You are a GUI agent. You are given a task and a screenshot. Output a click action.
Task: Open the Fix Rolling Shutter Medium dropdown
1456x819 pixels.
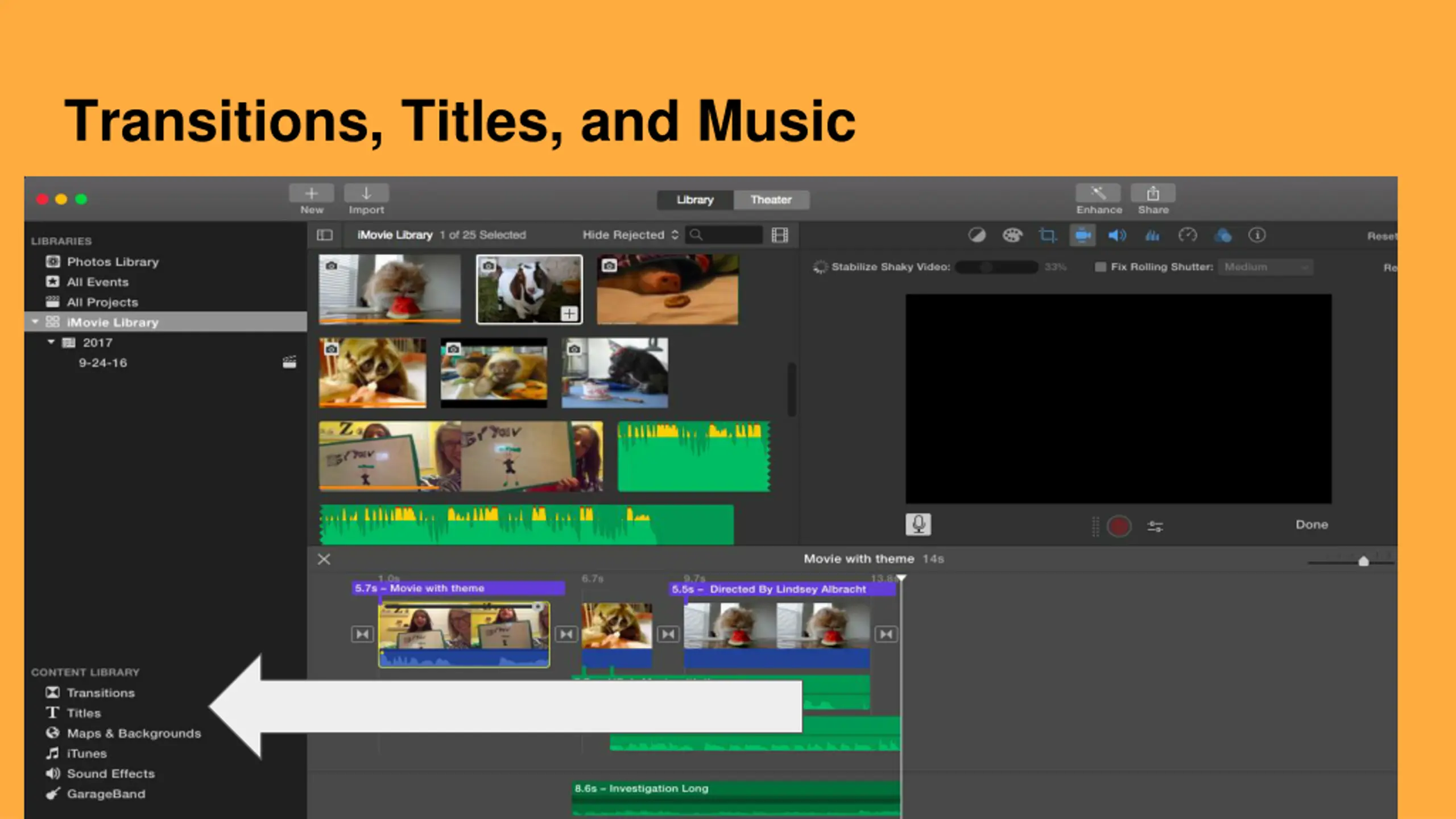[x=1265, y=267]
